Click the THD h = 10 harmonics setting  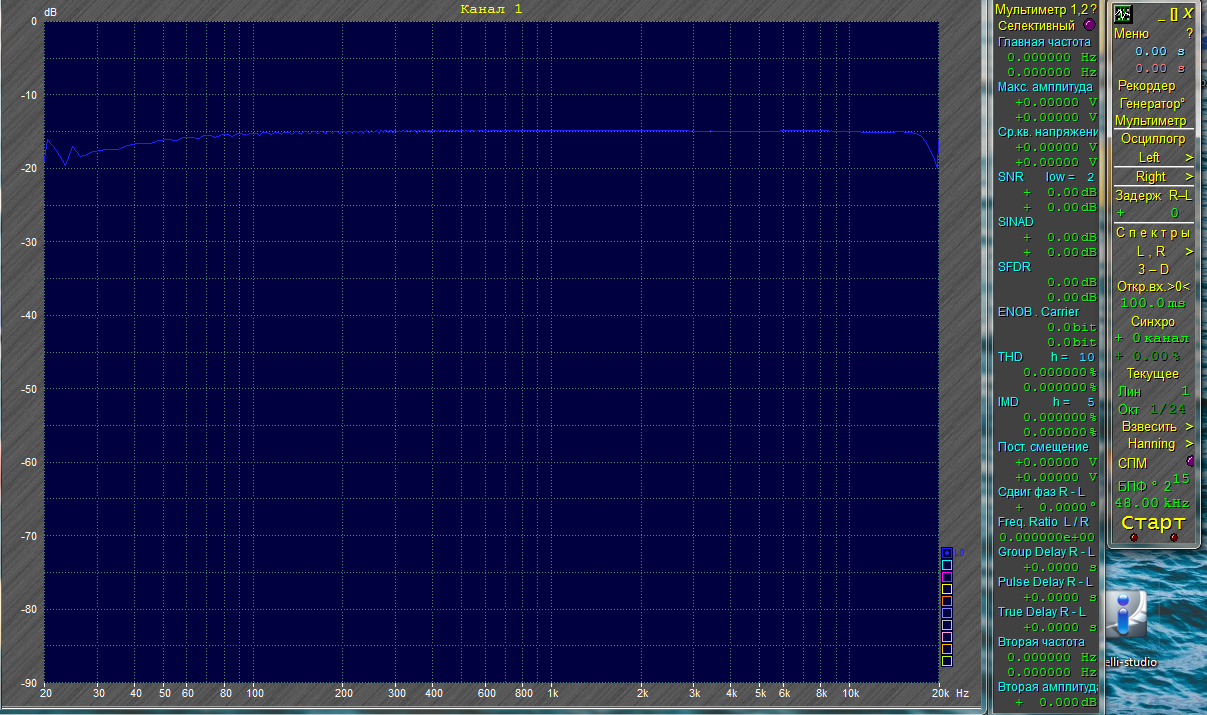(1046, 357)
